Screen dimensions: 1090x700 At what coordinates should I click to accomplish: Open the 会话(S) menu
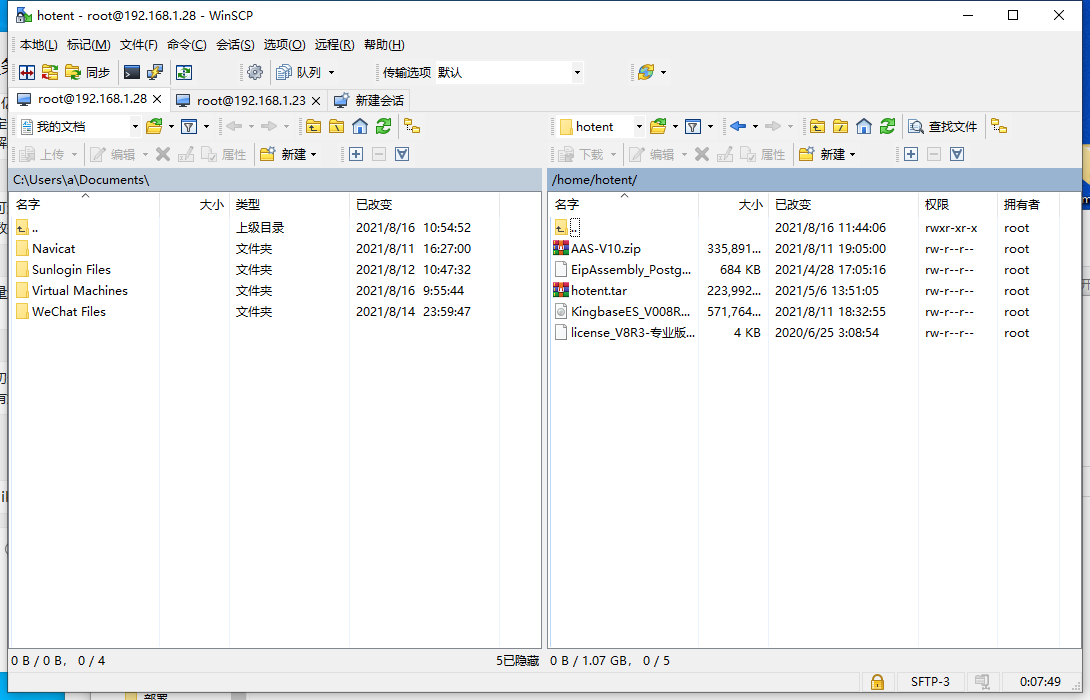[235, 44]
